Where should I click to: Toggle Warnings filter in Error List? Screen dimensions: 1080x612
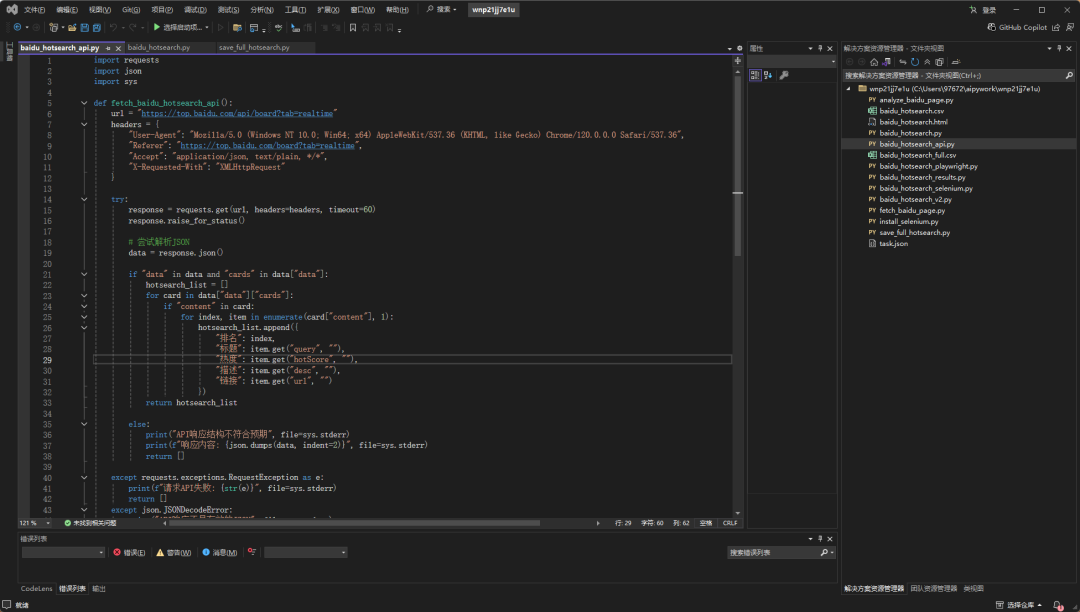(x=174, y=552)
